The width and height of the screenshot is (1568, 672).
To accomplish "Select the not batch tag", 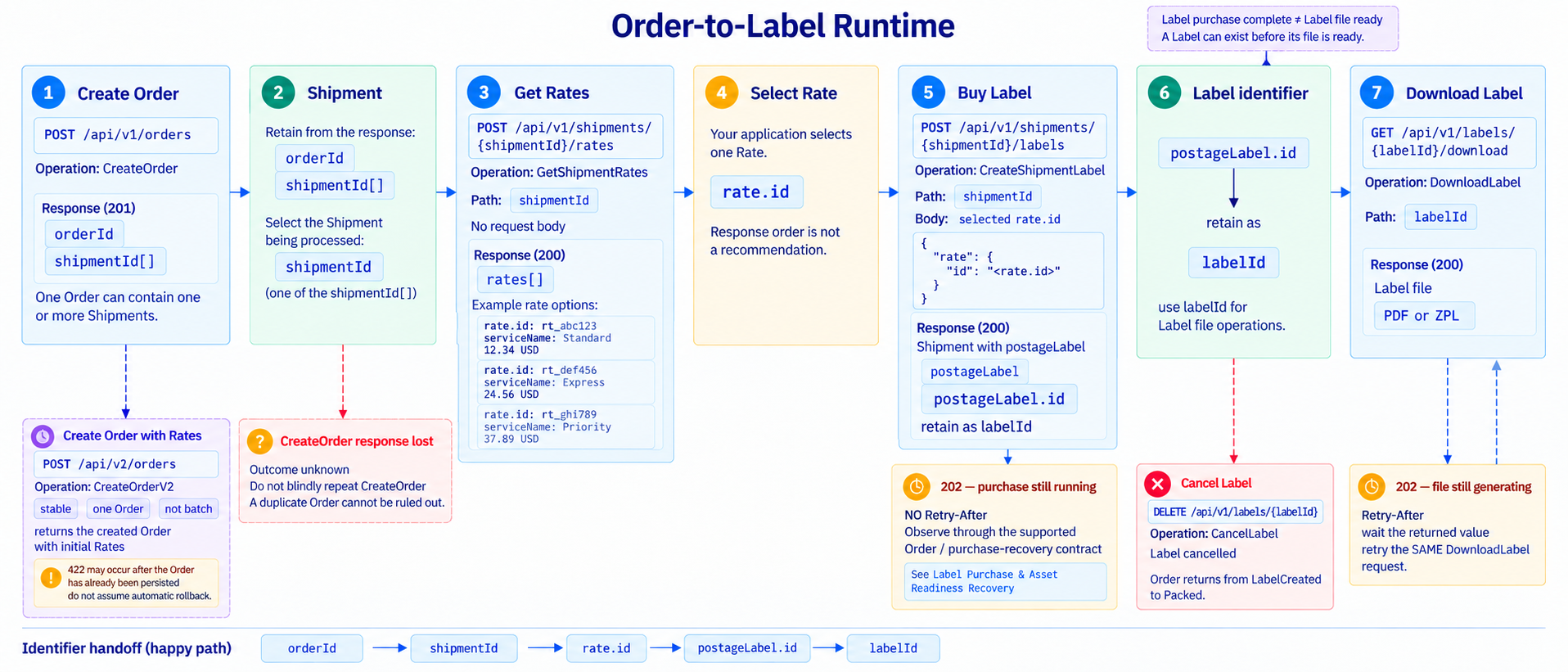I will coord(188,509).
